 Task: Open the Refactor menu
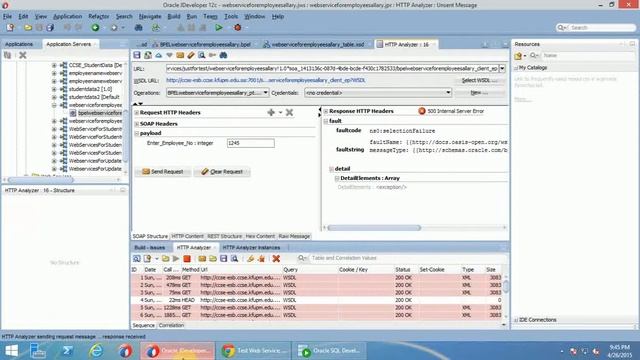pos(98,16)
